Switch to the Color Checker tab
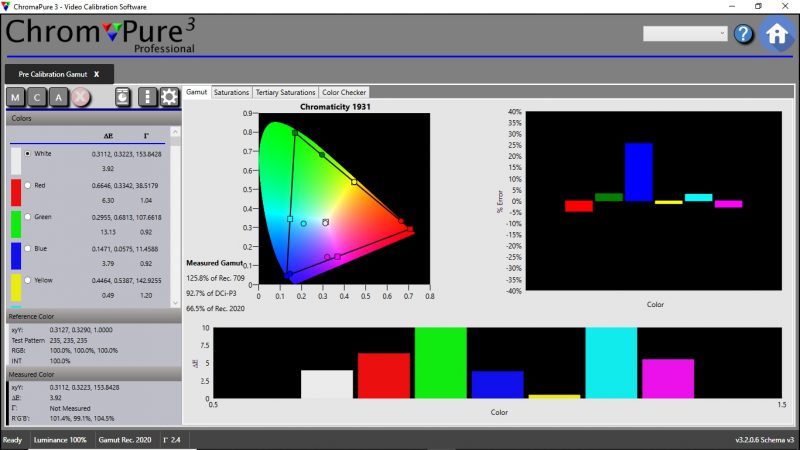 (x=344, y=92)
